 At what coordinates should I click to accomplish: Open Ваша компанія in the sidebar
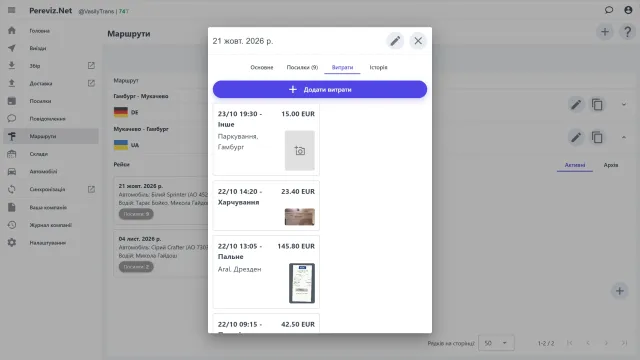click(51, 207)
